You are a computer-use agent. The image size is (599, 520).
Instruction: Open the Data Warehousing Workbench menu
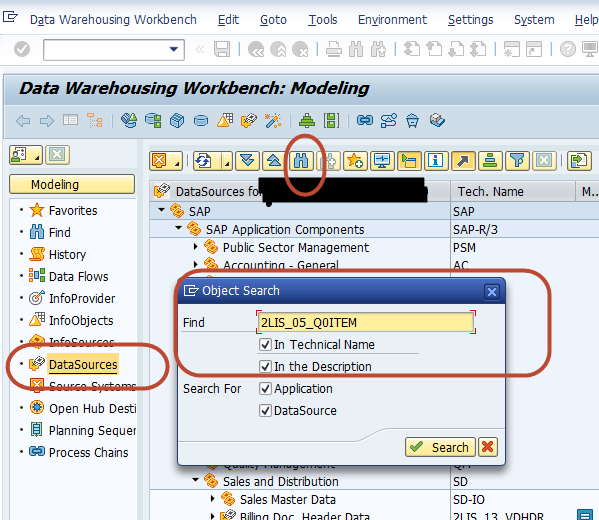click(x=113, y=20)
